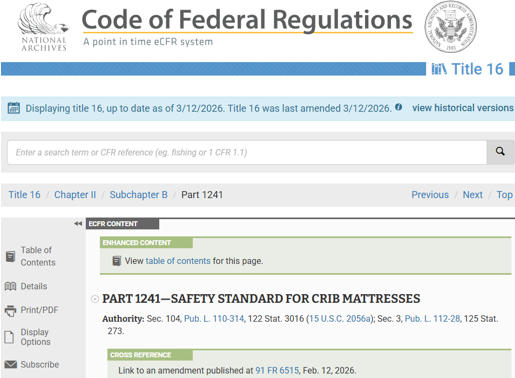Click the PART 1241 Safety Standard heading
The width and height of the screenshot is (515, 378).
tap(261, 299)
